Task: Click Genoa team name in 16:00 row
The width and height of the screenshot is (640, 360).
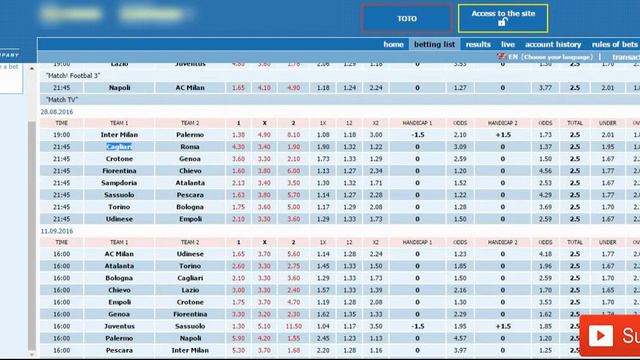Action: point(119,314)
